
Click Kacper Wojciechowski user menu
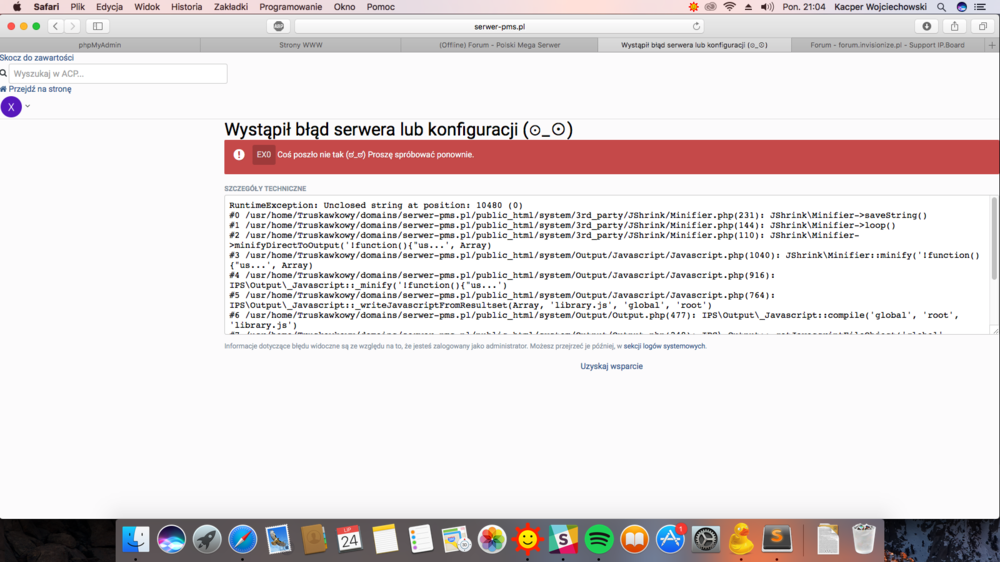click(880, 7)
